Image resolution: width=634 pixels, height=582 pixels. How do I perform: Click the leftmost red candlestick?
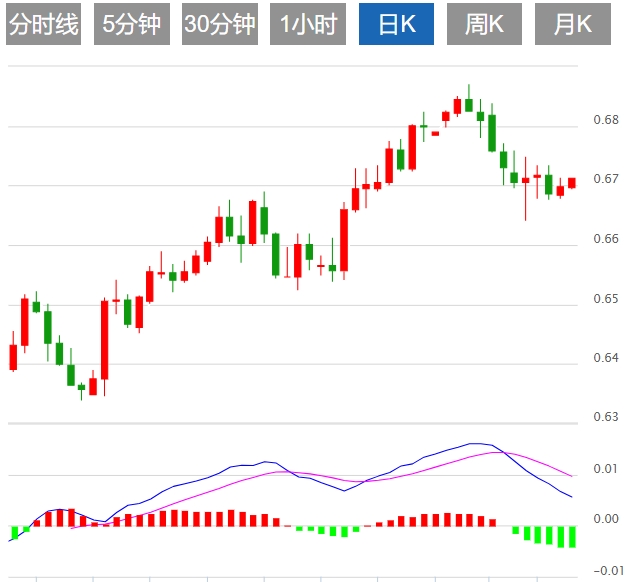[13, 357]
